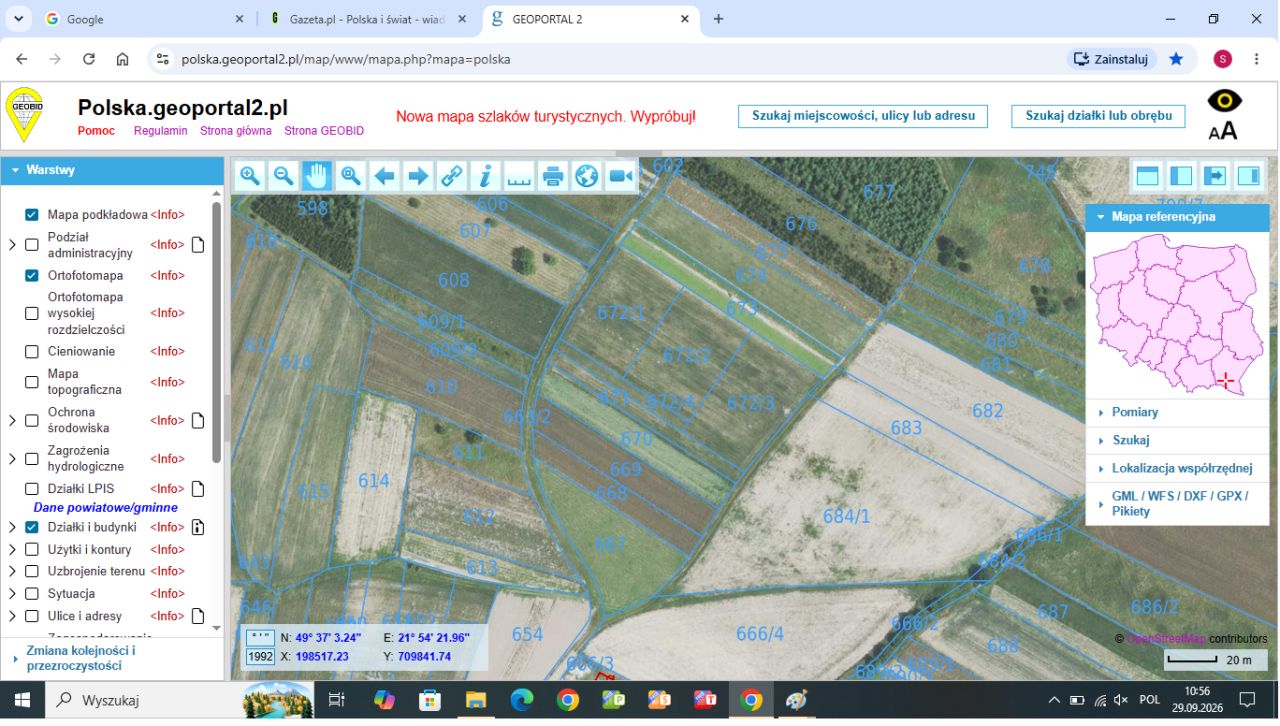Expand the Lokalizacja współrzędnej section
1280x726 pixels.
(x=1177, y=468)
